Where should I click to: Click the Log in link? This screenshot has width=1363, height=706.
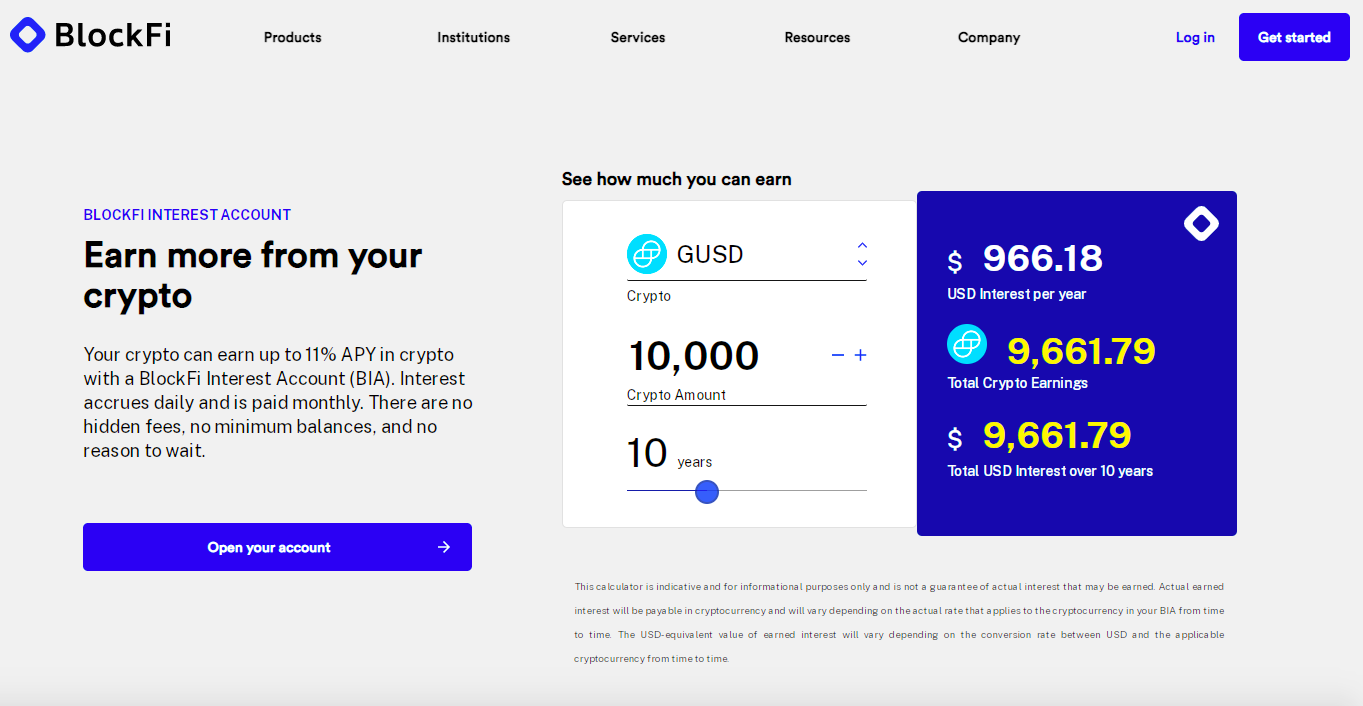pos(1195,37)
